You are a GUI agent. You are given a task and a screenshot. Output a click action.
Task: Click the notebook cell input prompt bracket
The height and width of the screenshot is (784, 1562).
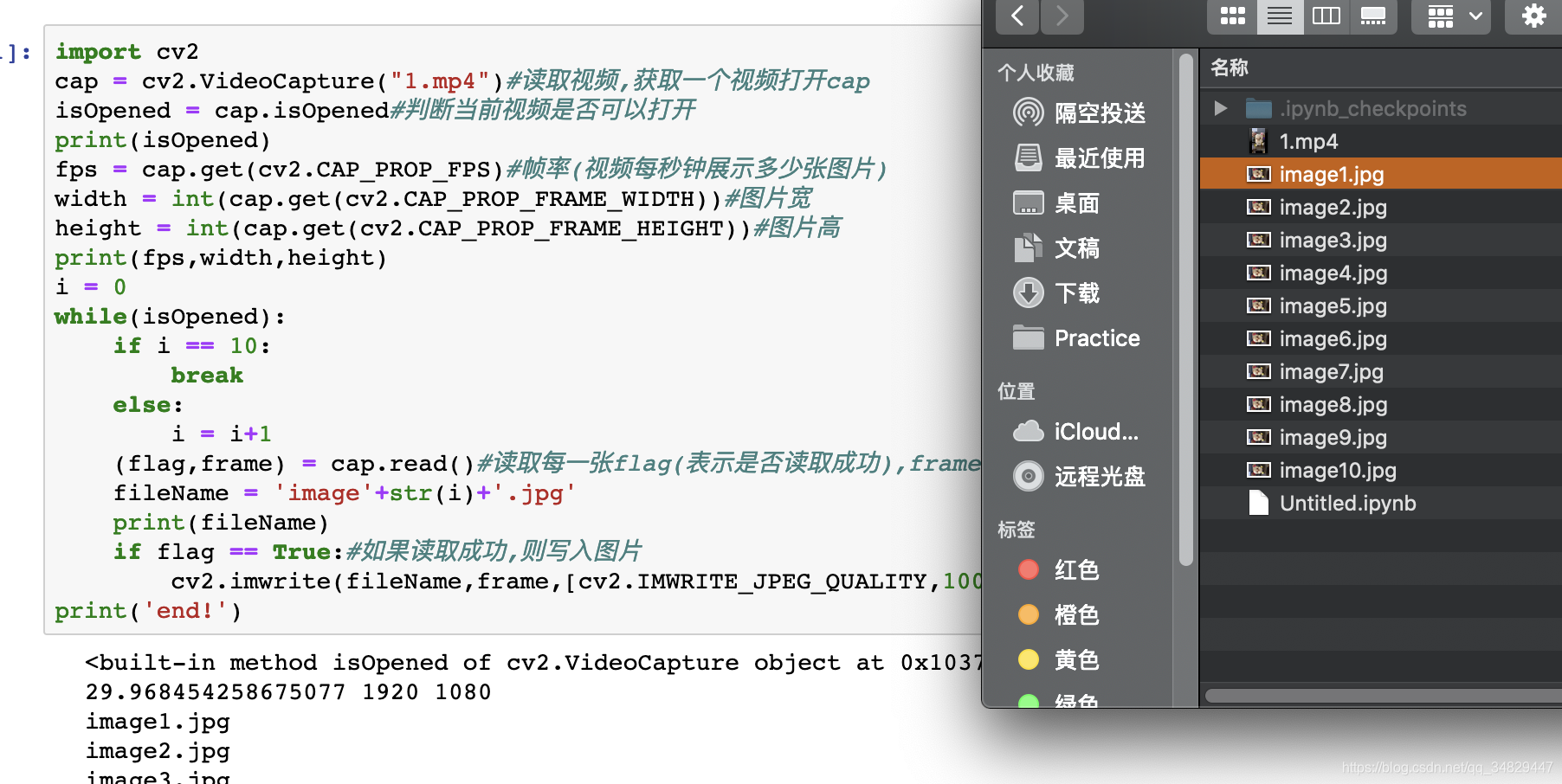pyautogui.click(x=16, y=54)
